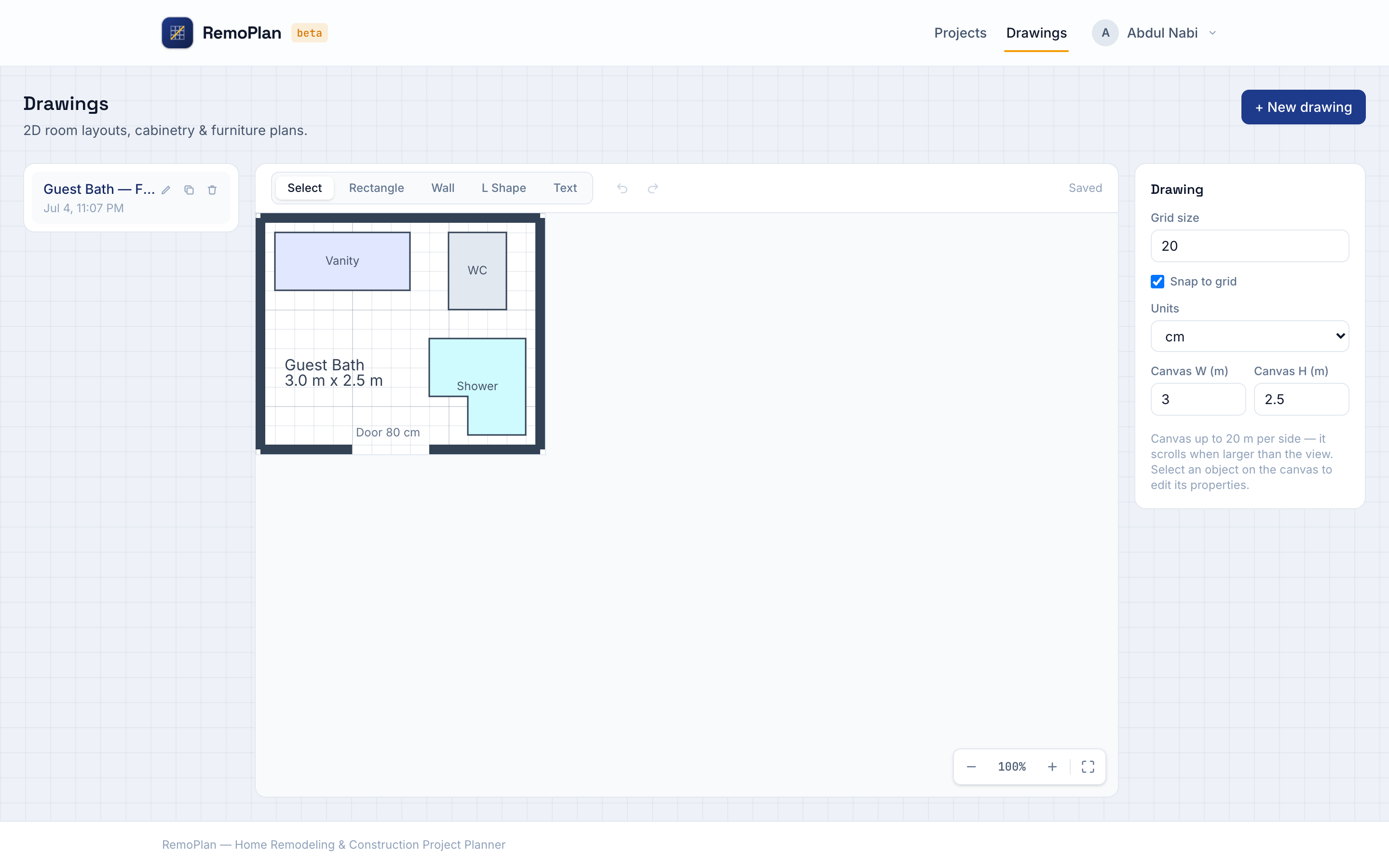1389x868 pixels.
Task: Click the 'Drawing' panel heading
Action: click(x=1177, y=190)
